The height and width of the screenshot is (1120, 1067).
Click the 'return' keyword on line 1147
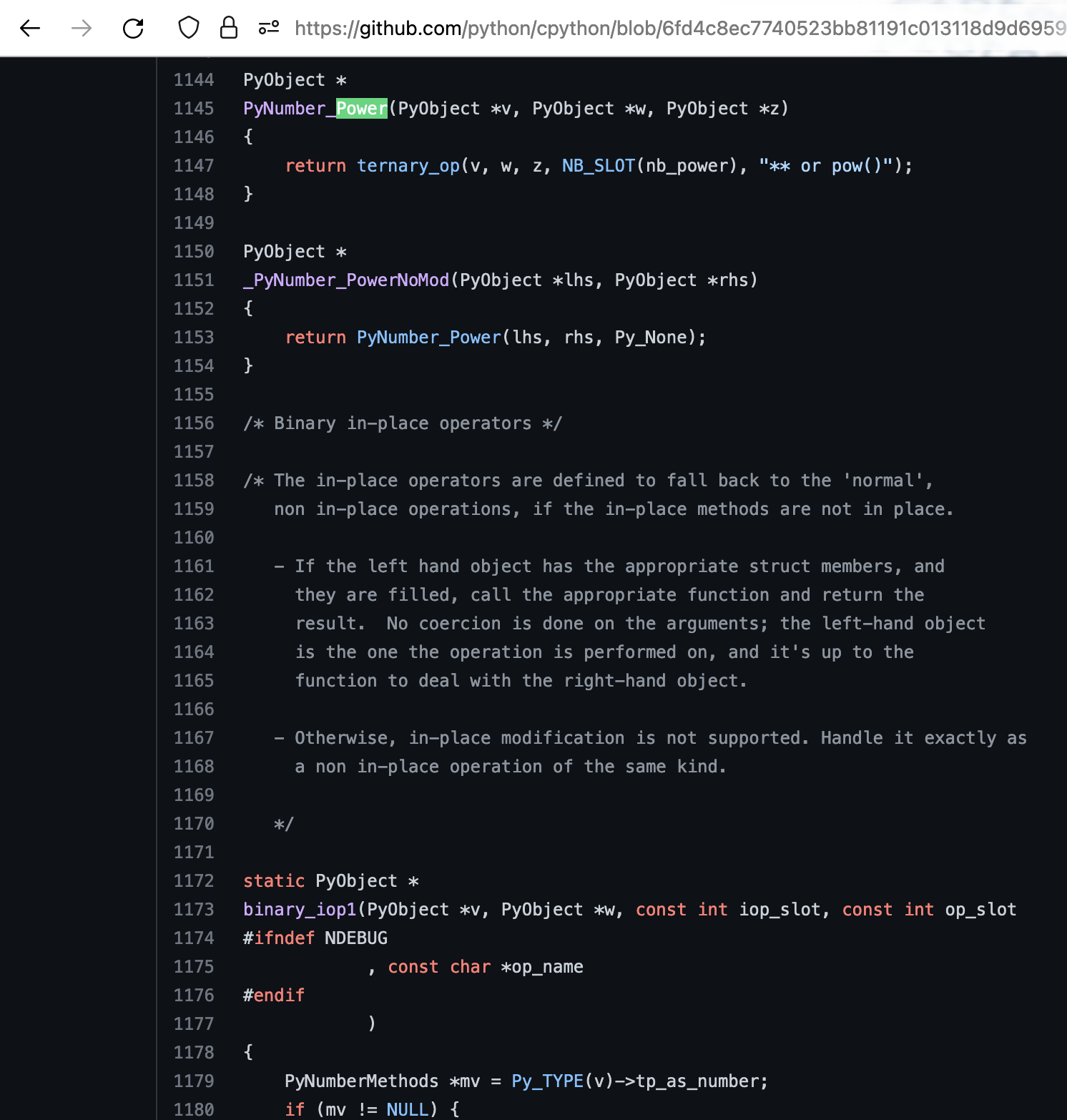[x=315, y=166]
